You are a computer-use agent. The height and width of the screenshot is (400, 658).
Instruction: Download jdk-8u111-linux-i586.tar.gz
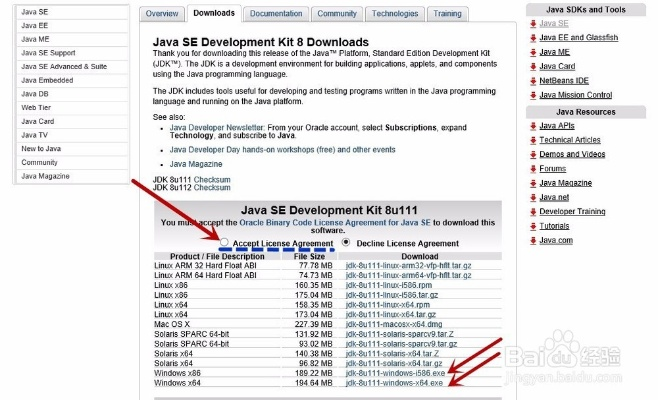tap(392, 295)
